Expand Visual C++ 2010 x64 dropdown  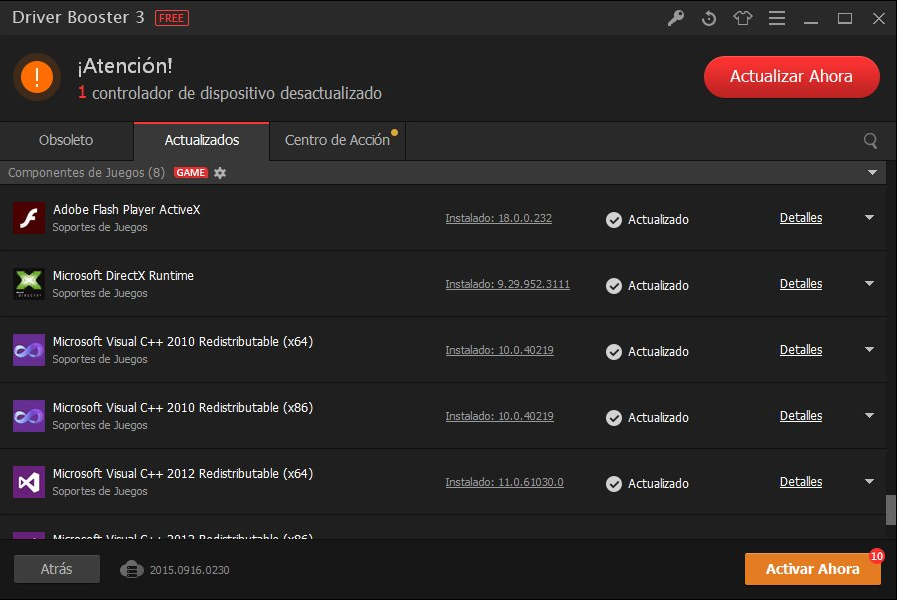pyautogui.click(x=869, y=349)
